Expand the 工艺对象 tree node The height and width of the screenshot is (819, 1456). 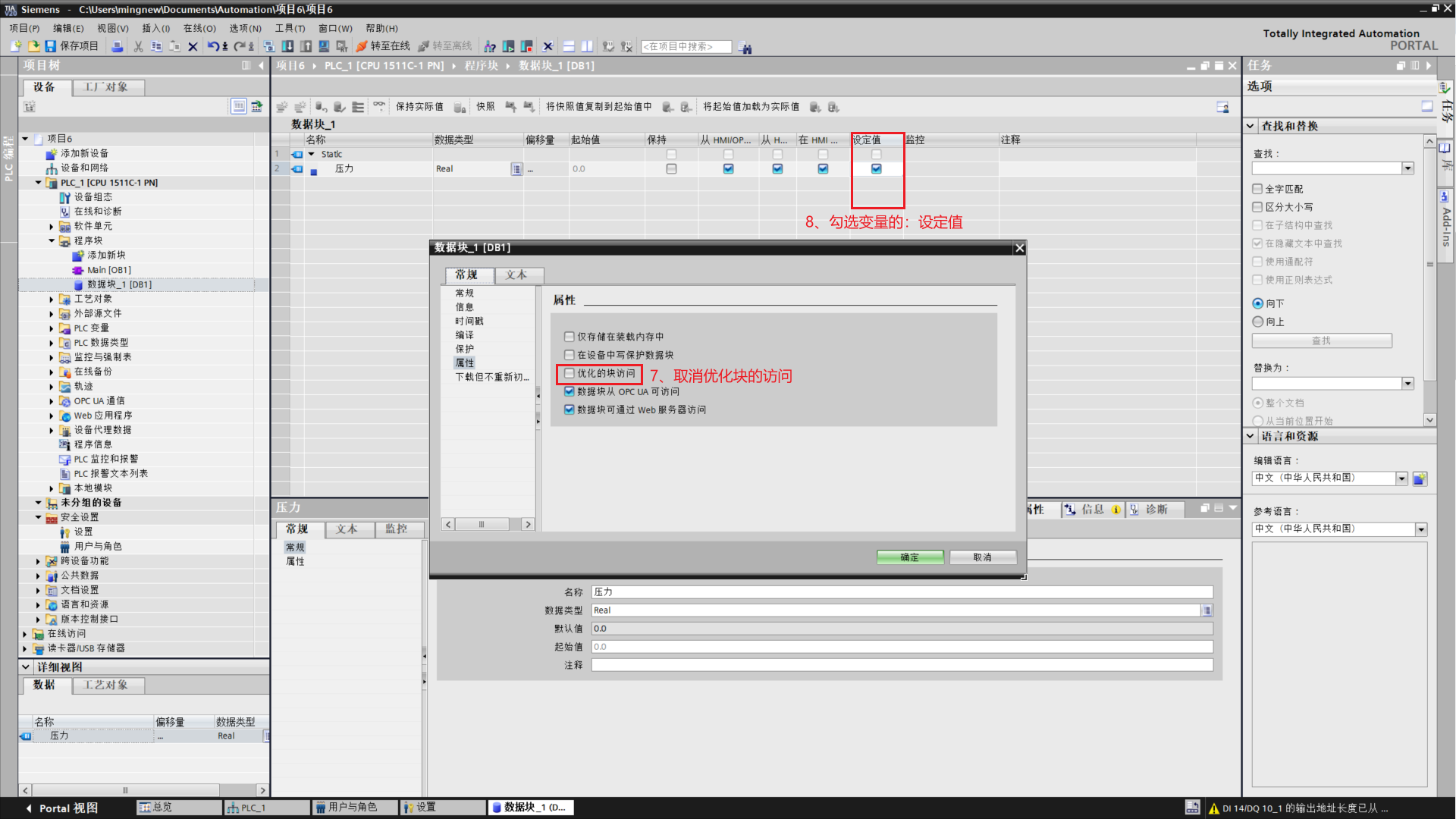[52, 300]
